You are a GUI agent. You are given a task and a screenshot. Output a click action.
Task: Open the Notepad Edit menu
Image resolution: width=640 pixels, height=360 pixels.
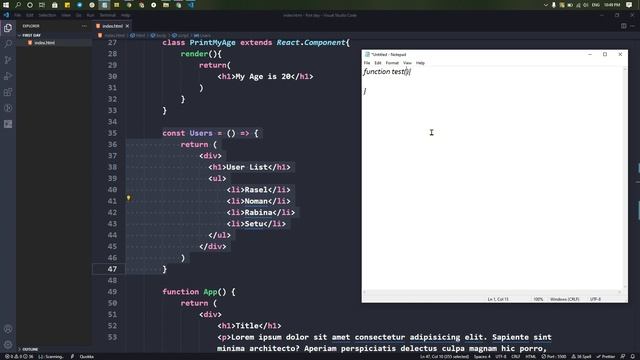(378, 63)
